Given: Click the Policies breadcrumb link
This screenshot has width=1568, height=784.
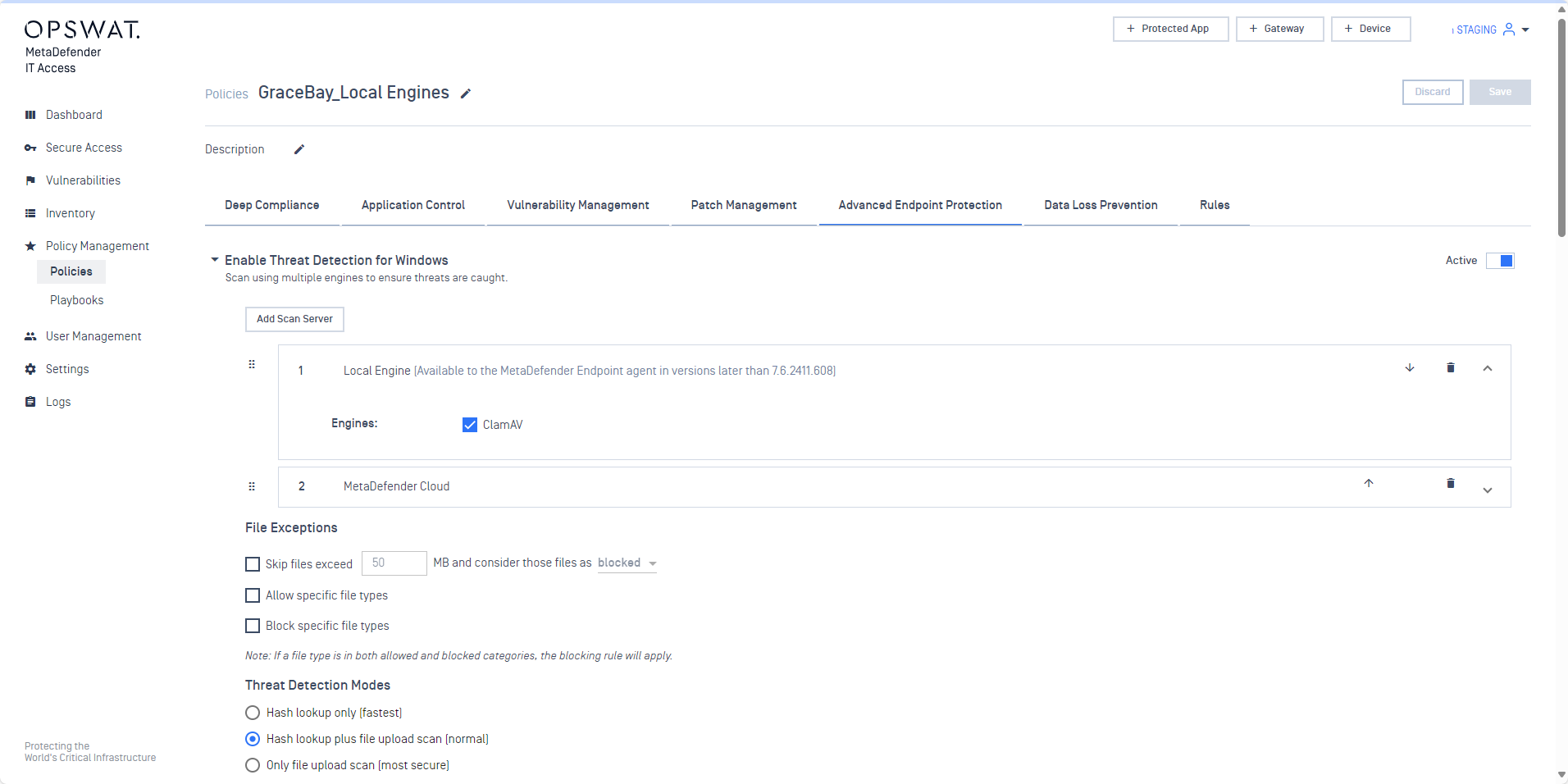Looking at the screenshot, I should [x=226, y=94].
